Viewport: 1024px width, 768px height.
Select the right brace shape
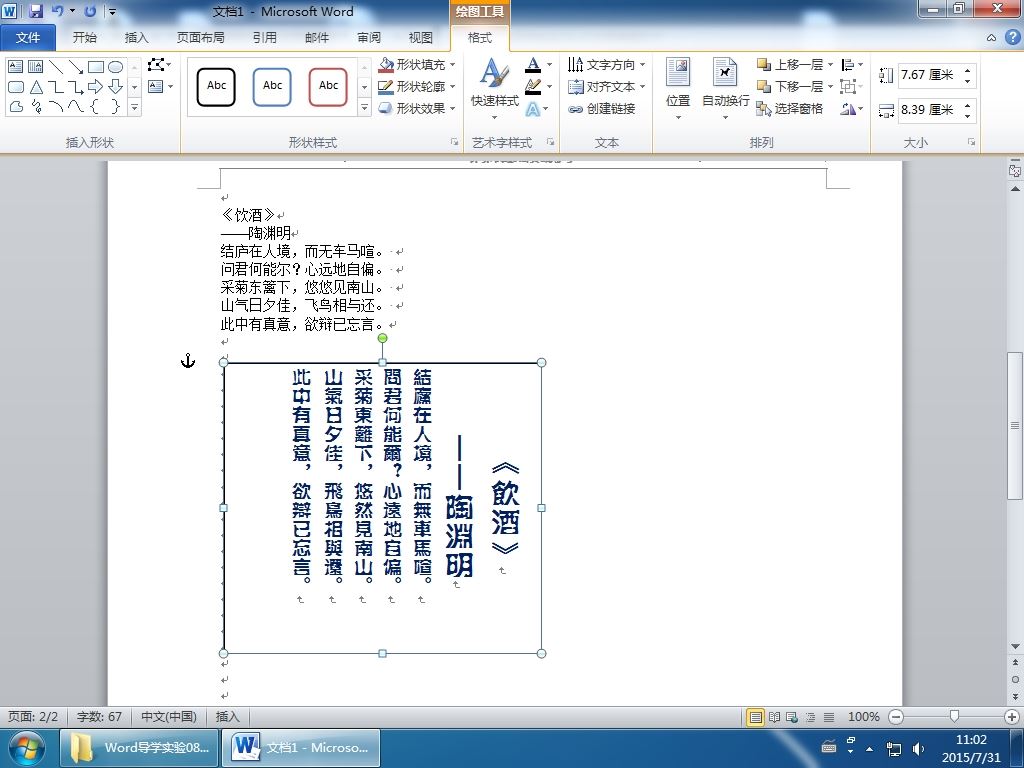pyautogui.click(x=116, y=106)
